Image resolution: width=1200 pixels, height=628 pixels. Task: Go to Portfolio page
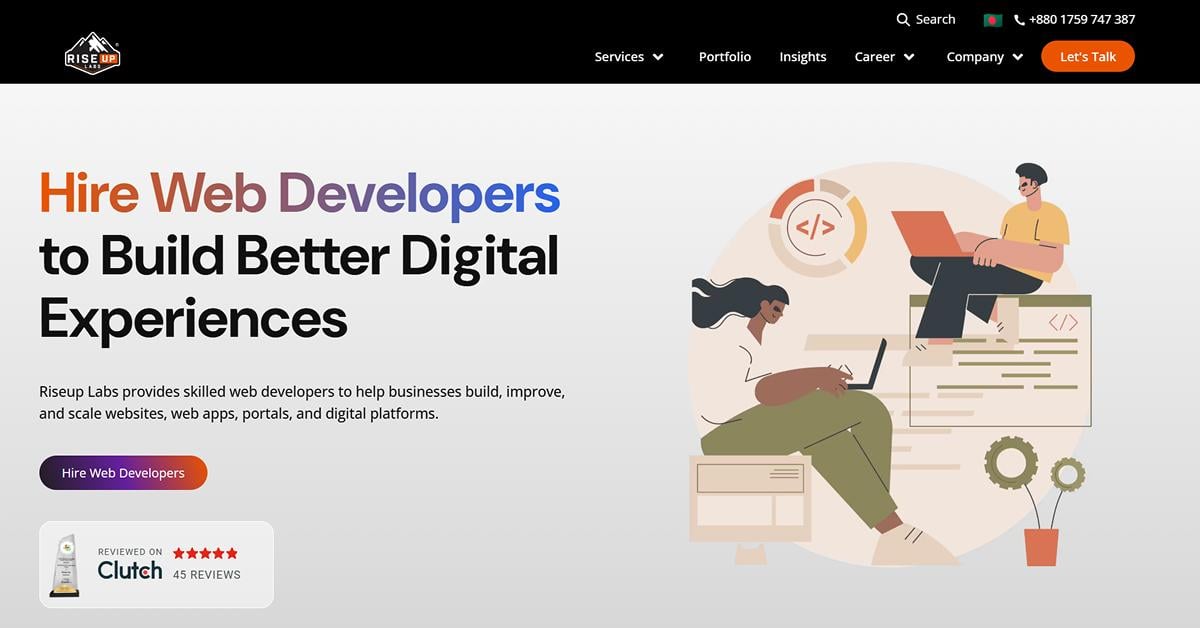(725, 57)
